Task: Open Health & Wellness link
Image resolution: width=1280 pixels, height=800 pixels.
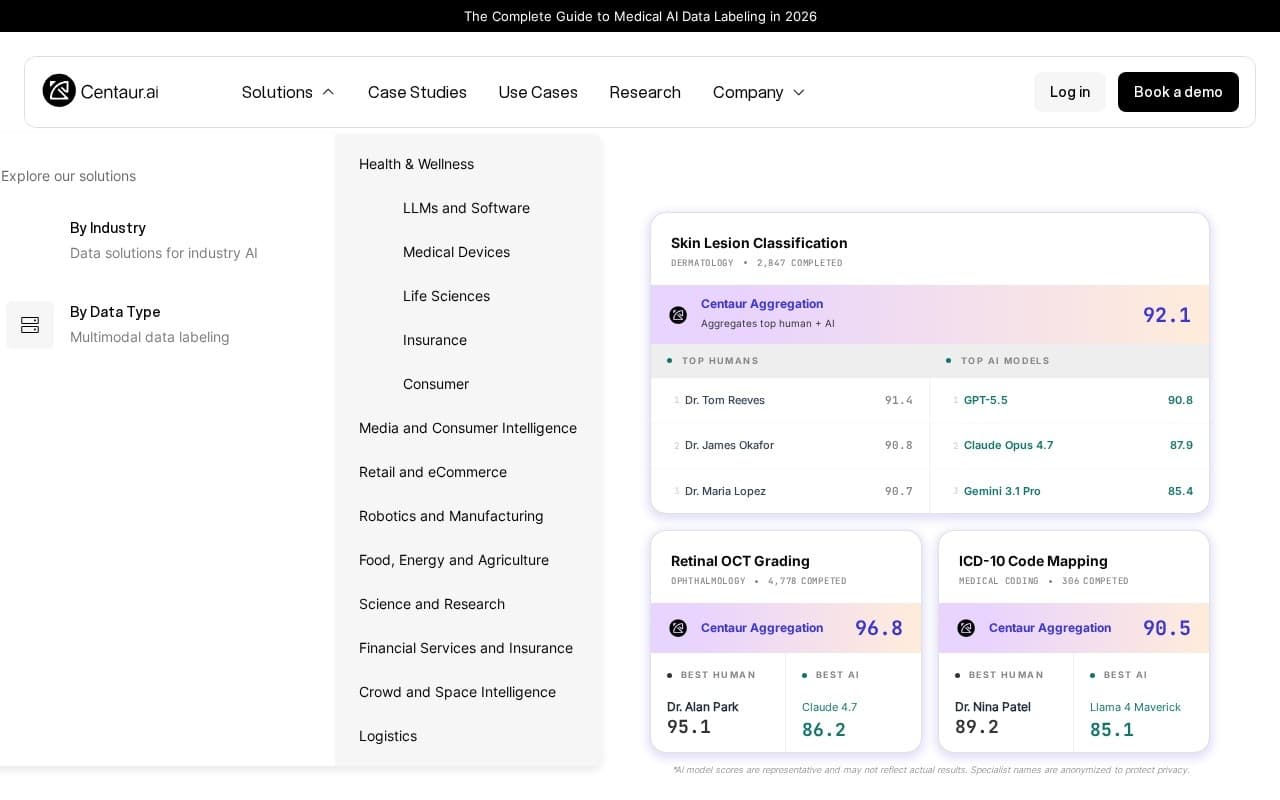Action: (416, 164)
